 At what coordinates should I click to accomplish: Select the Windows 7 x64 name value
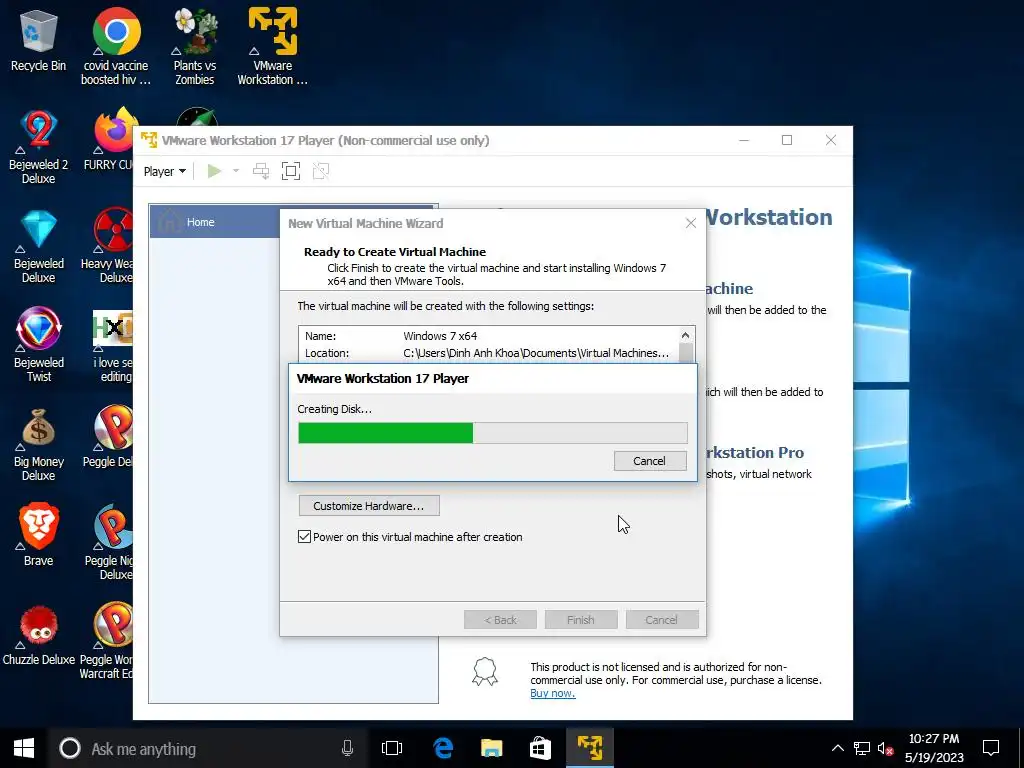[x=440, y=336]
